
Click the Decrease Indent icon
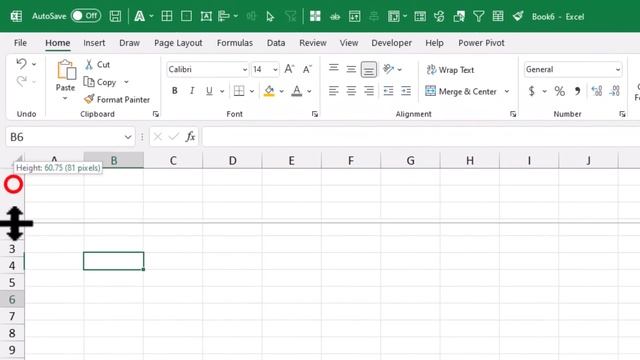[x=389, y=91]
